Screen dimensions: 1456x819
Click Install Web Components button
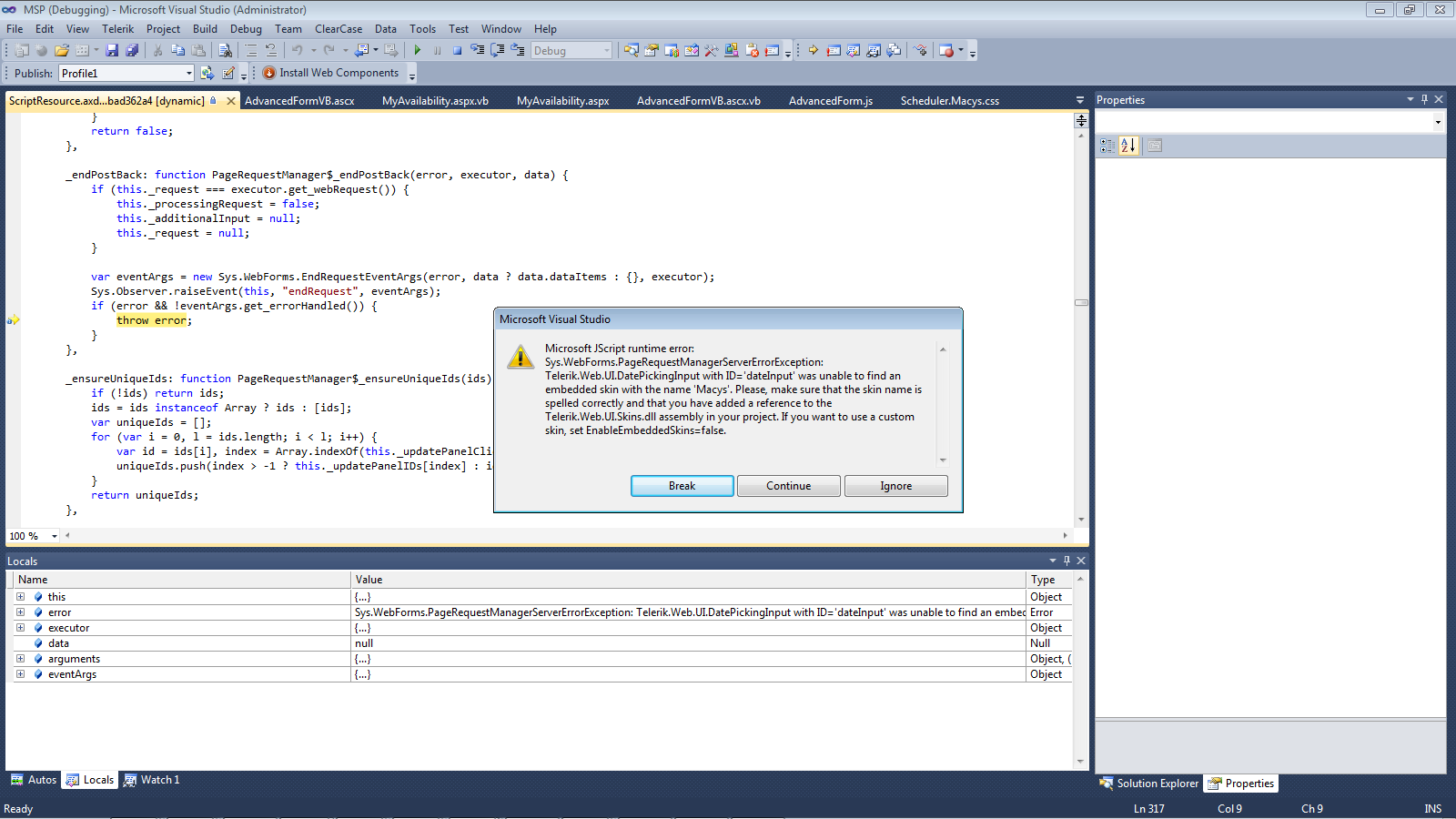pos(330,73)
